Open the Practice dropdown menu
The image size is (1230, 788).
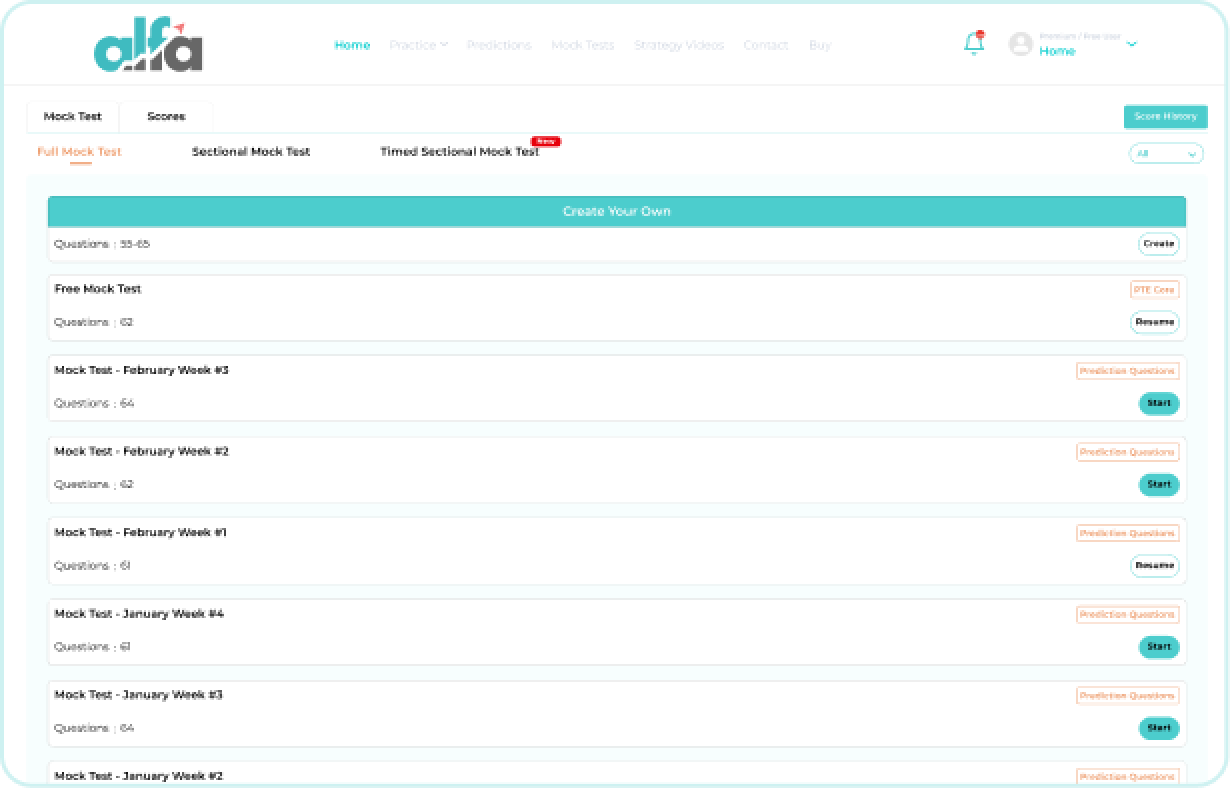click(418, 45)
